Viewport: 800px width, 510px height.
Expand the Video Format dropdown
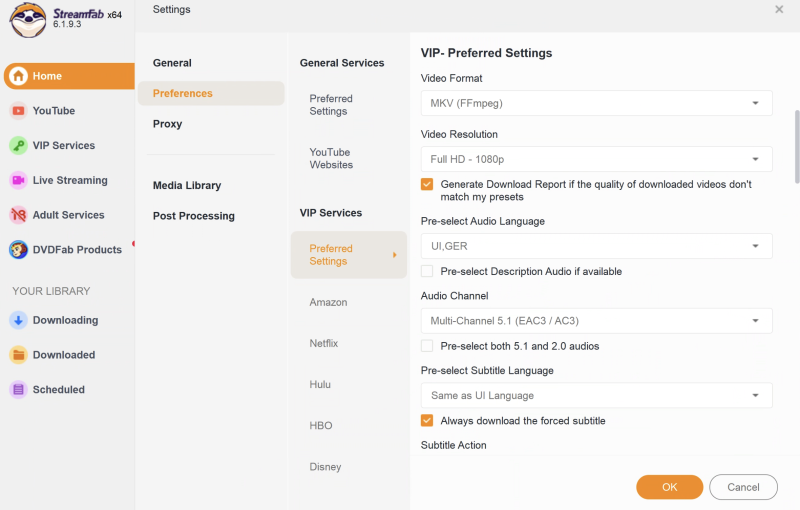coord(596,103)
